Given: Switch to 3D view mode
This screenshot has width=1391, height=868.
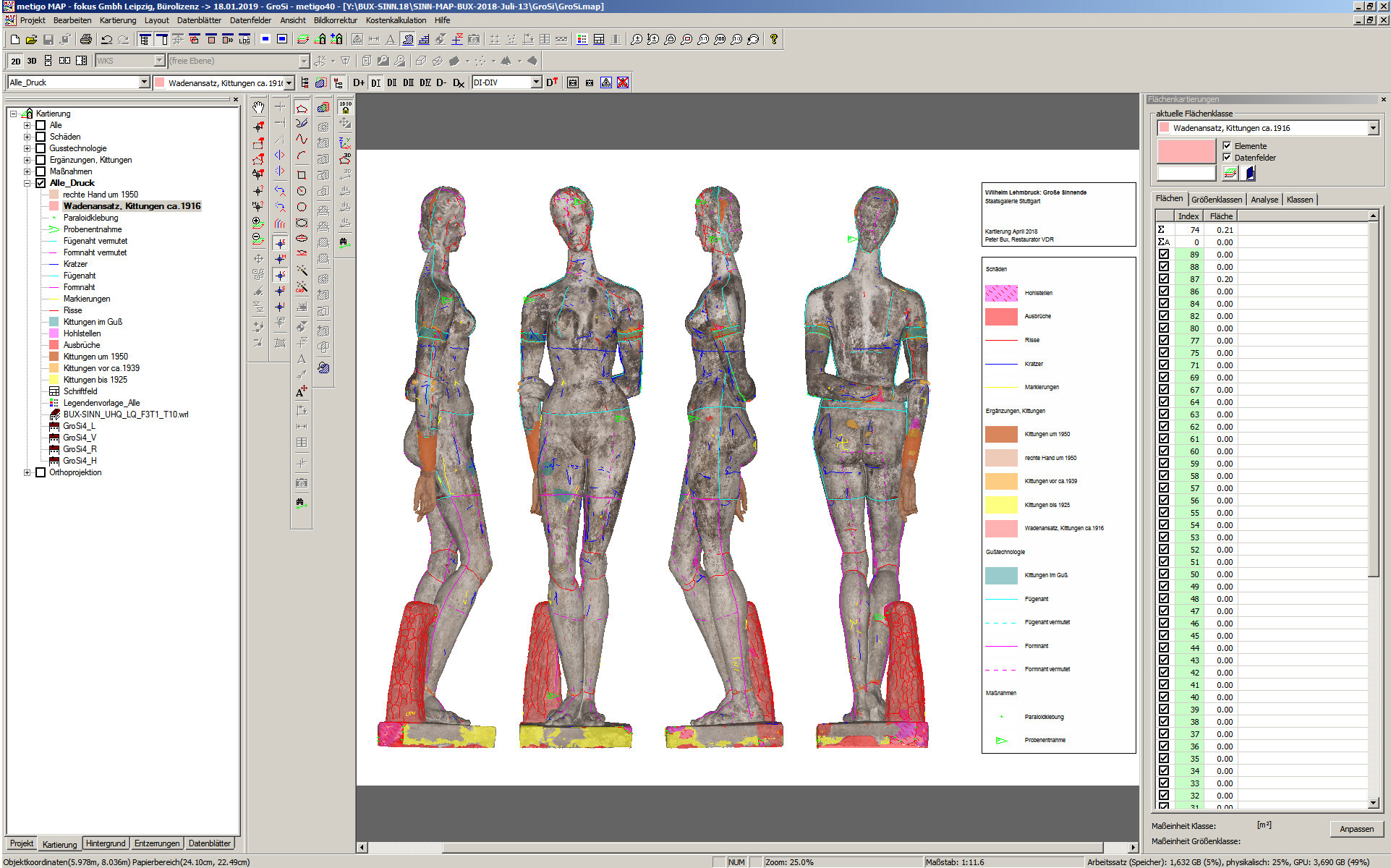Looking at the screenshot, I should click(31, 61).
